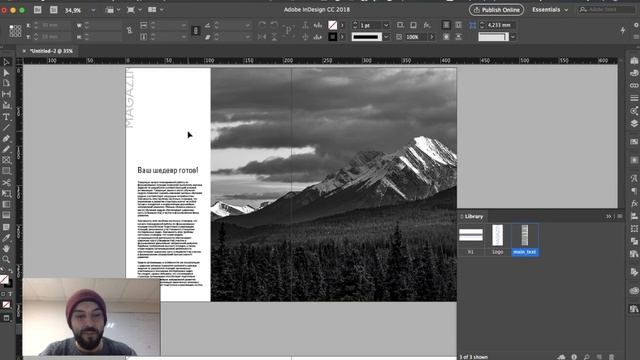Open the Pages panel icon in right dock
640x360 pixels.
coord(634,60)
